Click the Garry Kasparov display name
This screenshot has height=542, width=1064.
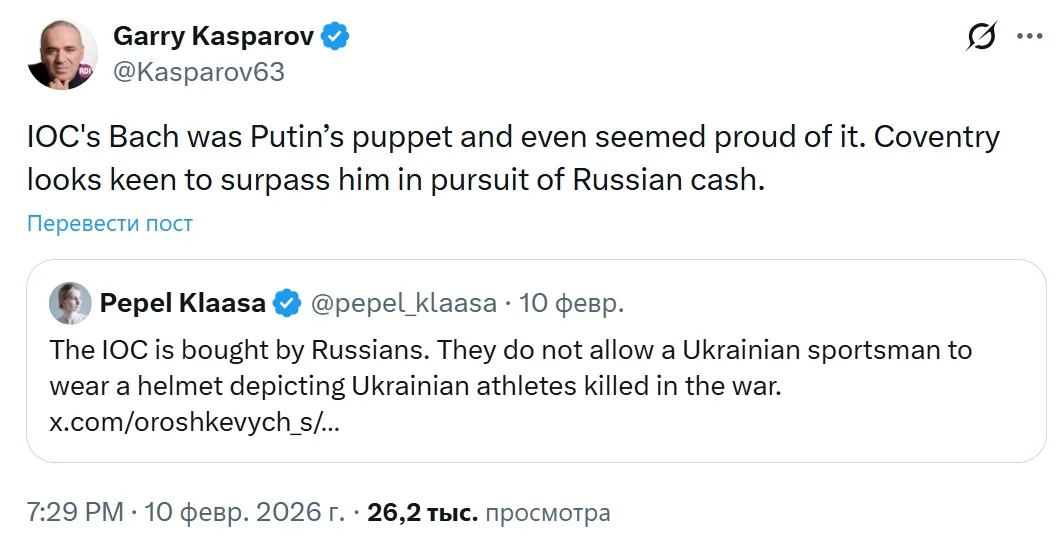[214, 38]
